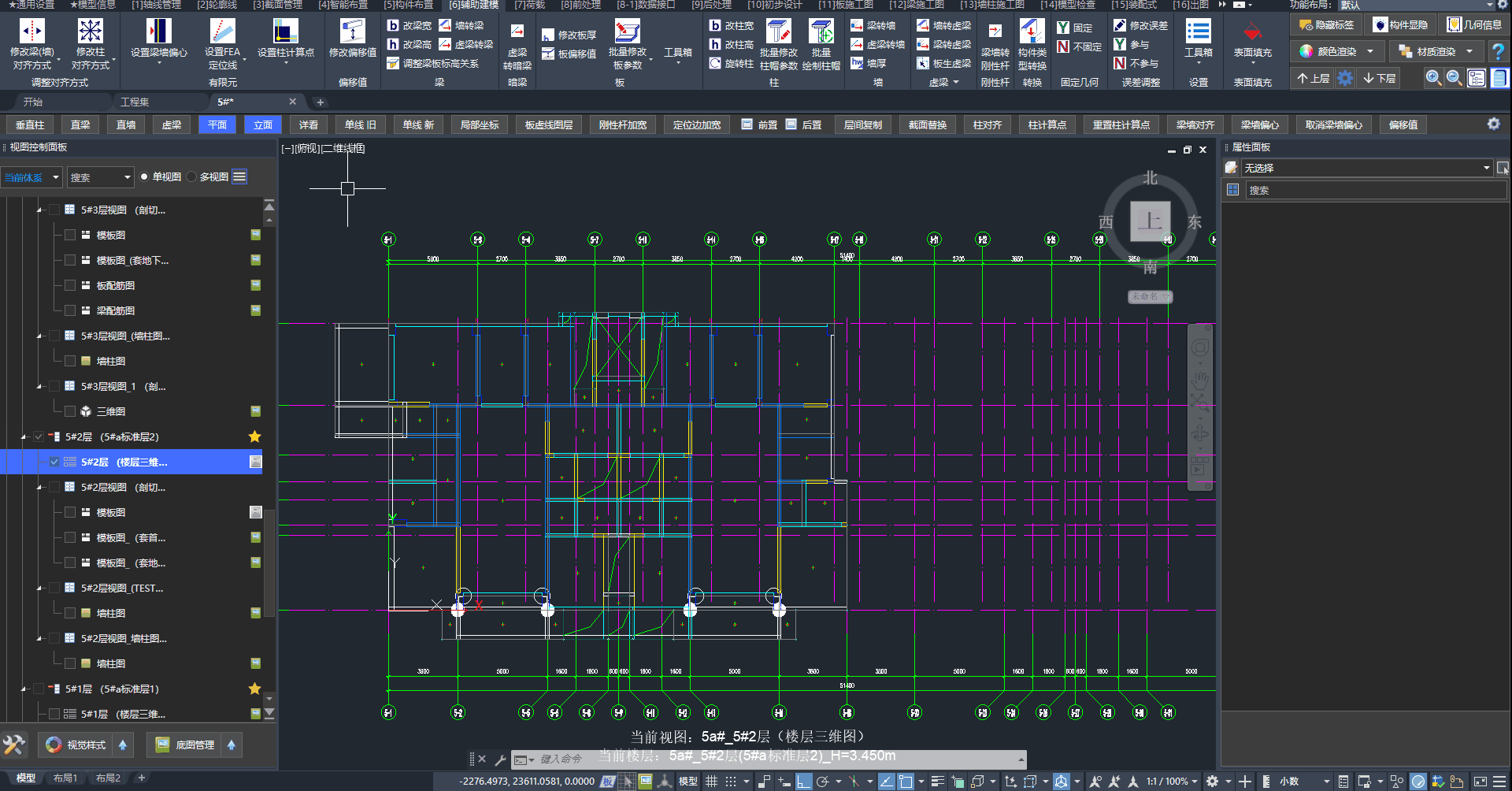Expand the 材质渲染 dropdown arrow
Viewport: 1512px width, 791px height.
1469,51
